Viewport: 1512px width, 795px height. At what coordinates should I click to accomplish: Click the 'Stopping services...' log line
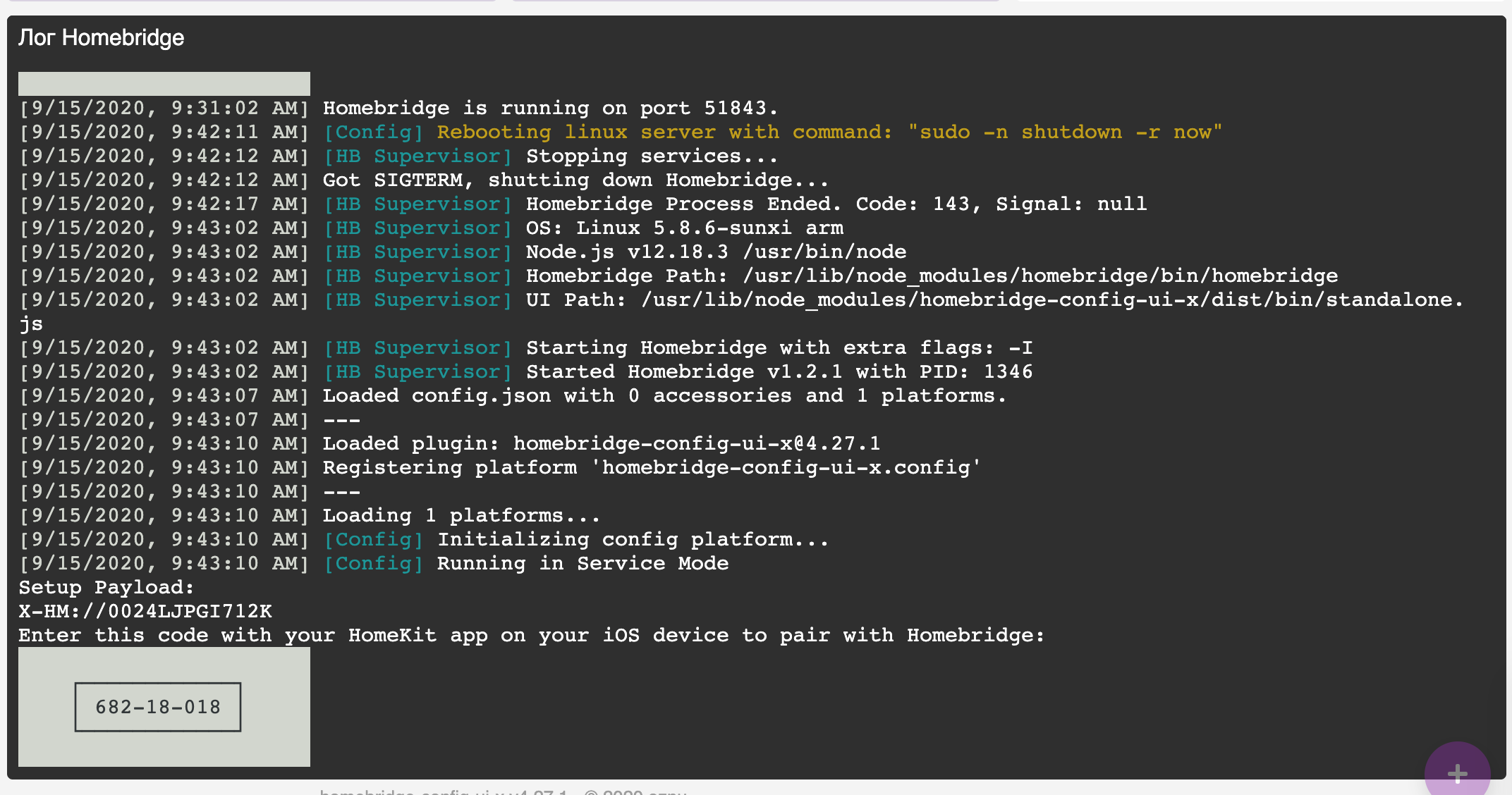[x=398, y=156]
